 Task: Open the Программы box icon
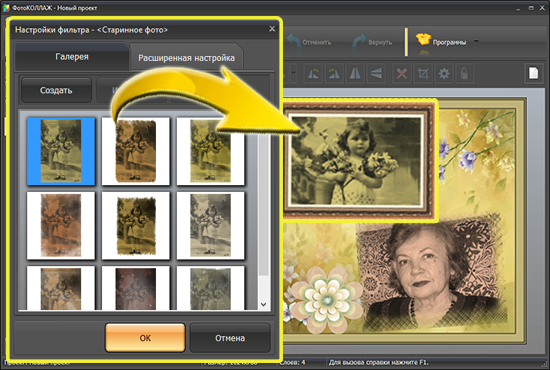[x=423, y=39]
